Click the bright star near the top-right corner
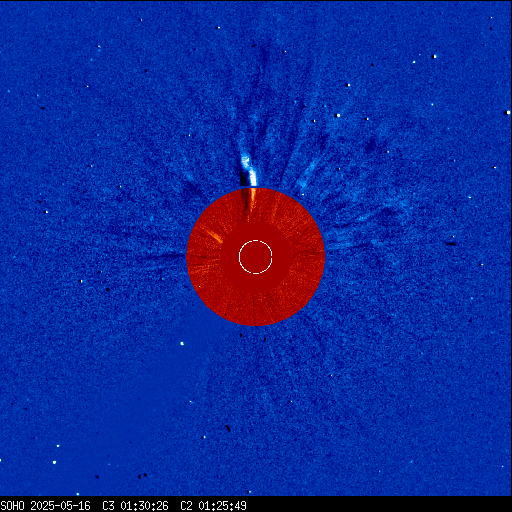This screenshot has width=512, height=512. (x=434, y=57)
